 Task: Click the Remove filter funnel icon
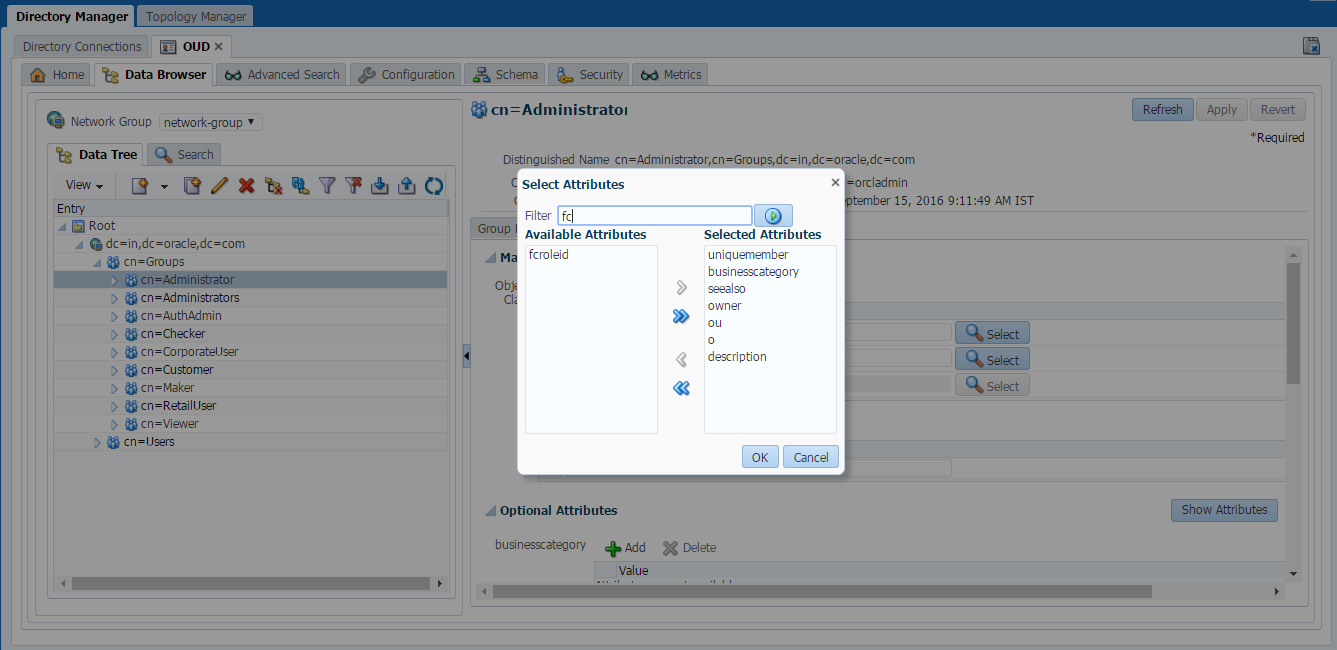click(x=353, y=185)
